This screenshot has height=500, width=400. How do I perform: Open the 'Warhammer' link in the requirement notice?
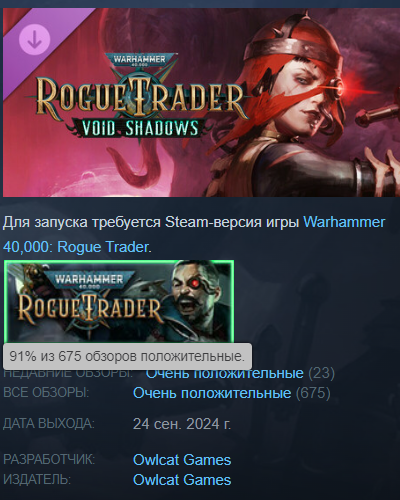344,222
